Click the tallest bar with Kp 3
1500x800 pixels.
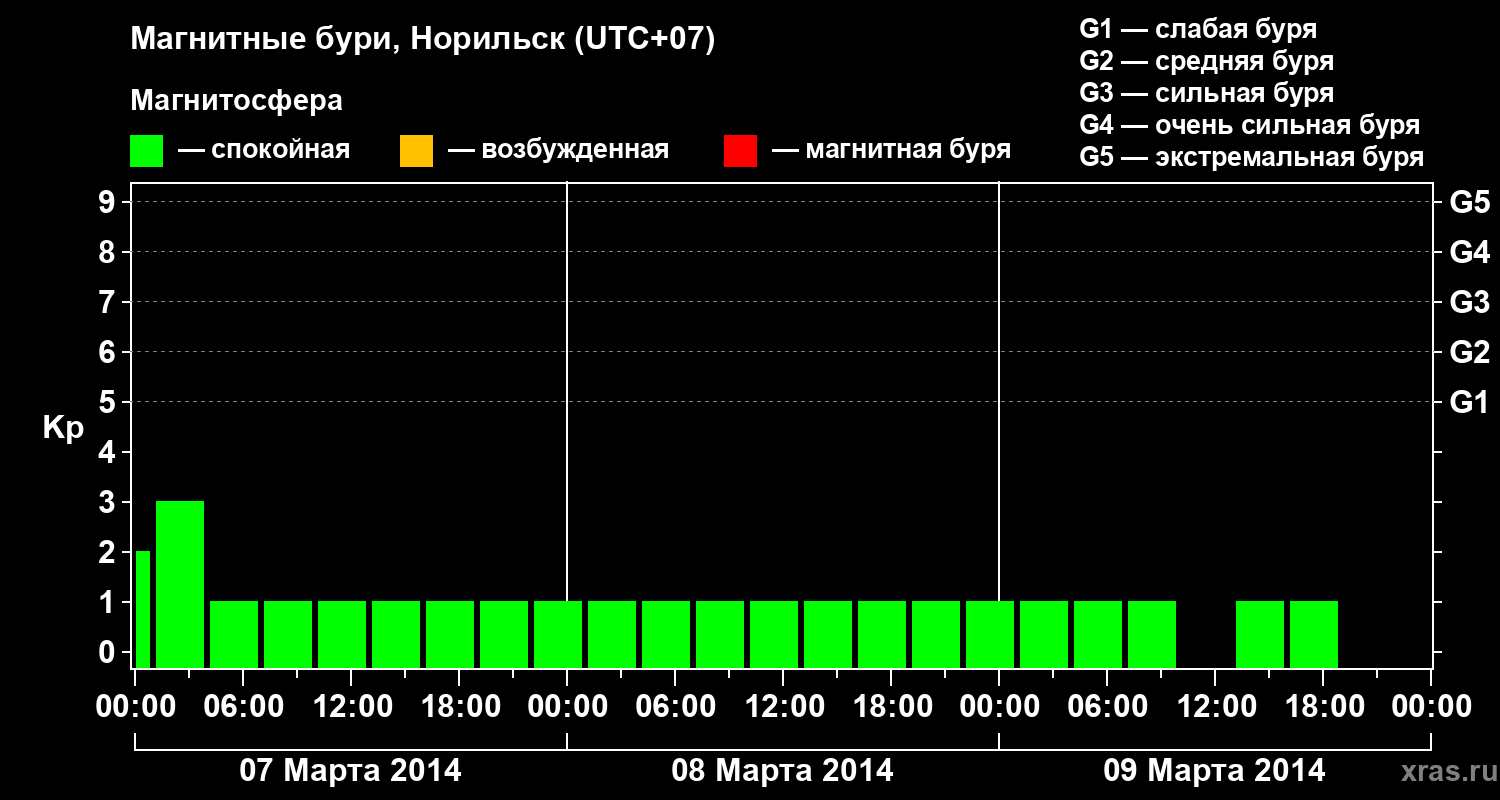click(x=180, y=584)
